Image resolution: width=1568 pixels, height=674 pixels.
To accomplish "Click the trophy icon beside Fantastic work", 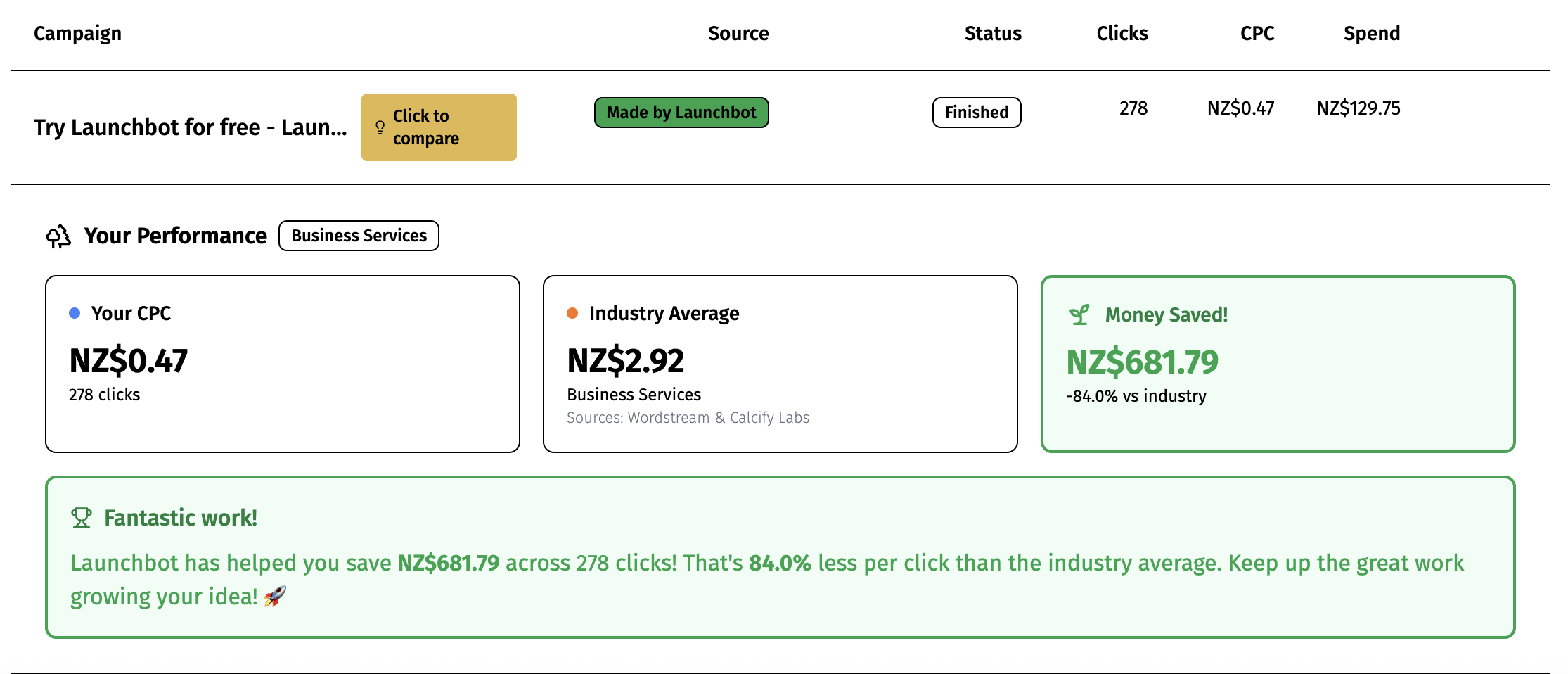I will click(x=82, y=518).
